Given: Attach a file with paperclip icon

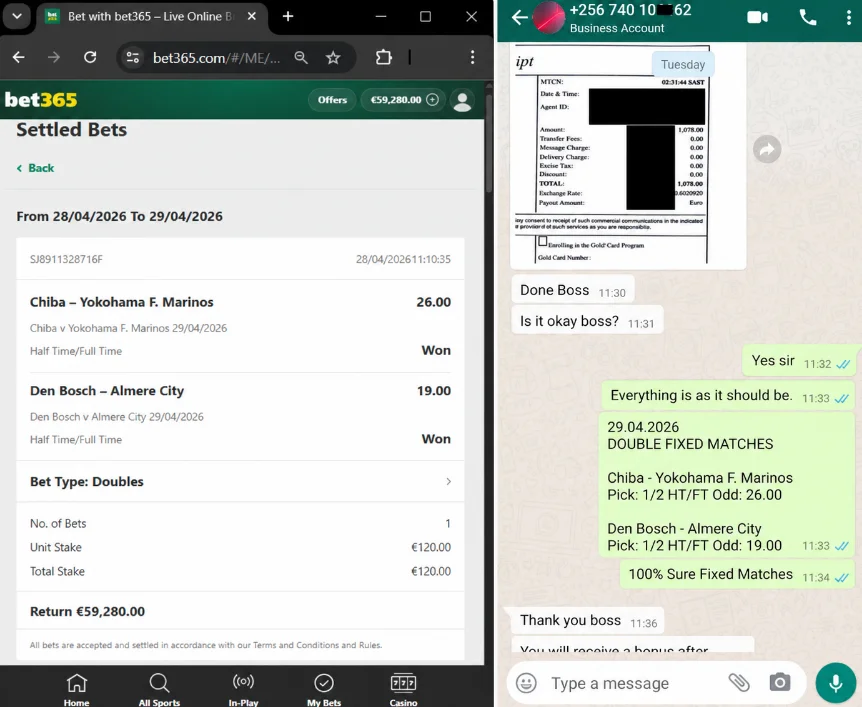Looking at the screenshot, I should point(739,683).
